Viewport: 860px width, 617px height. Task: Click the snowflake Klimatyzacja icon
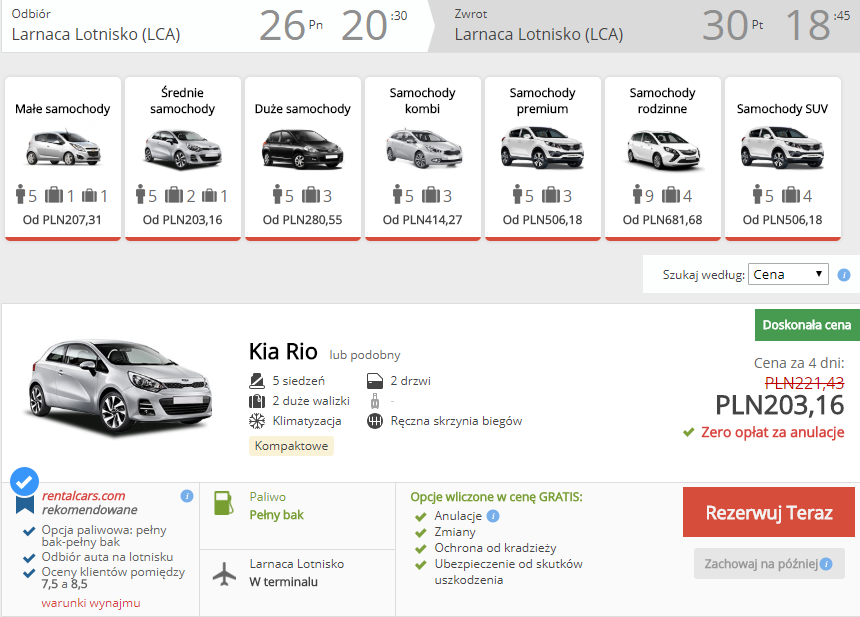coord(257,421)
